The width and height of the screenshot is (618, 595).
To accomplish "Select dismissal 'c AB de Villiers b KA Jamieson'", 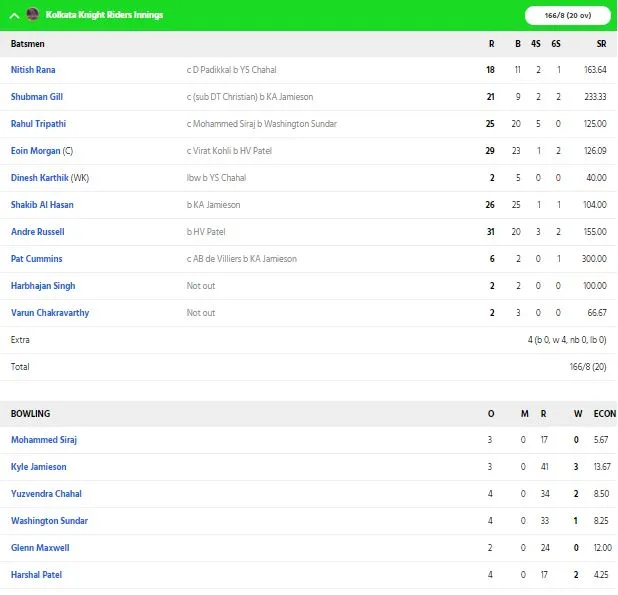I will [242, 258].
